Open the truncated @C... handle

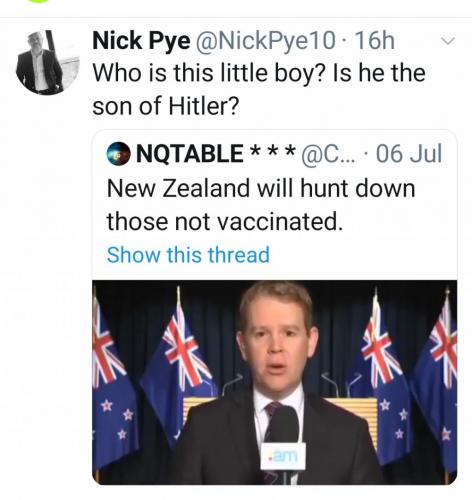(328, 154)
